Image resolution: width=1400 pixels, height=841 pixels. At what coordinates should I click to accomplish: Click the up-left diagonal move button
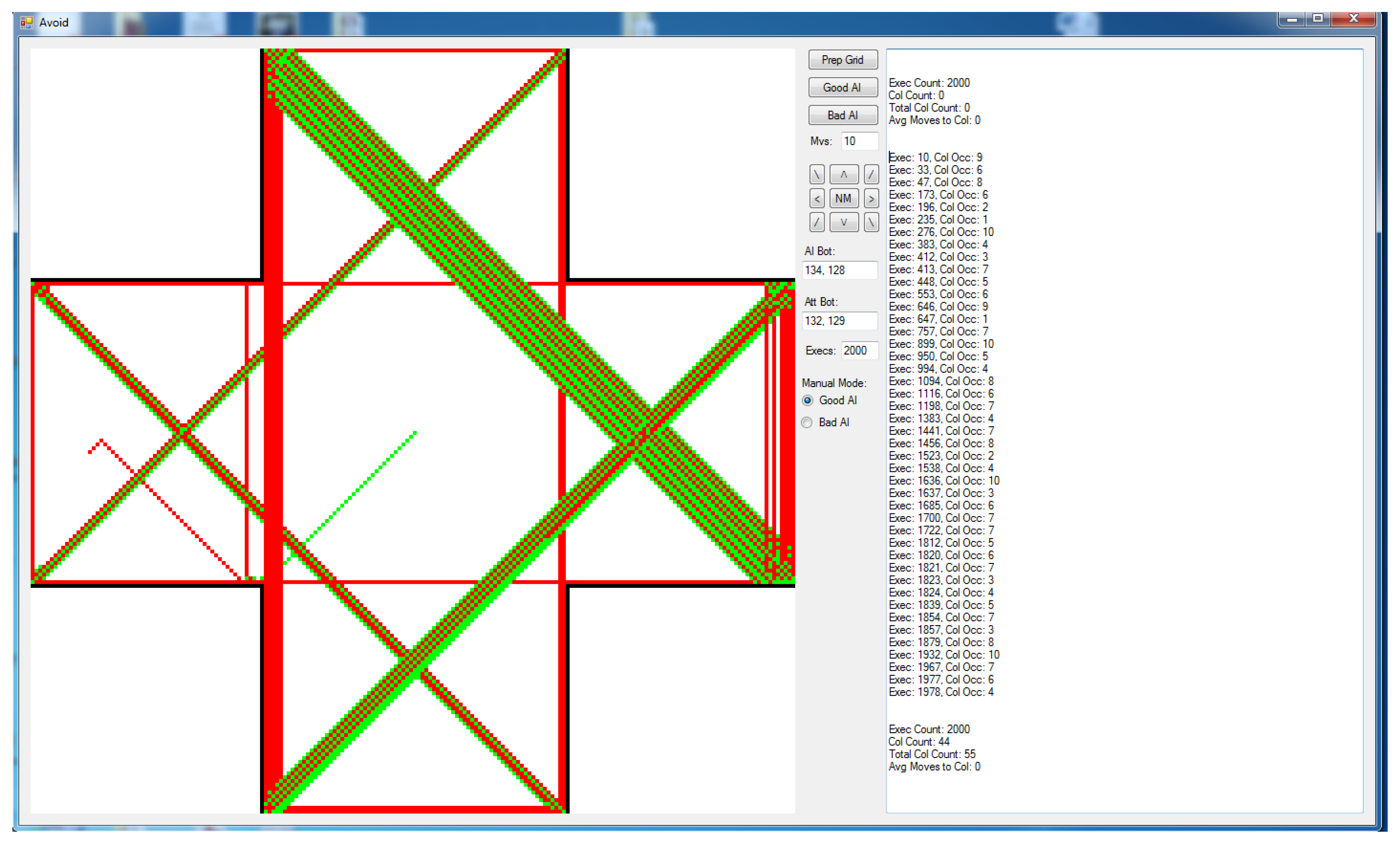817,175
